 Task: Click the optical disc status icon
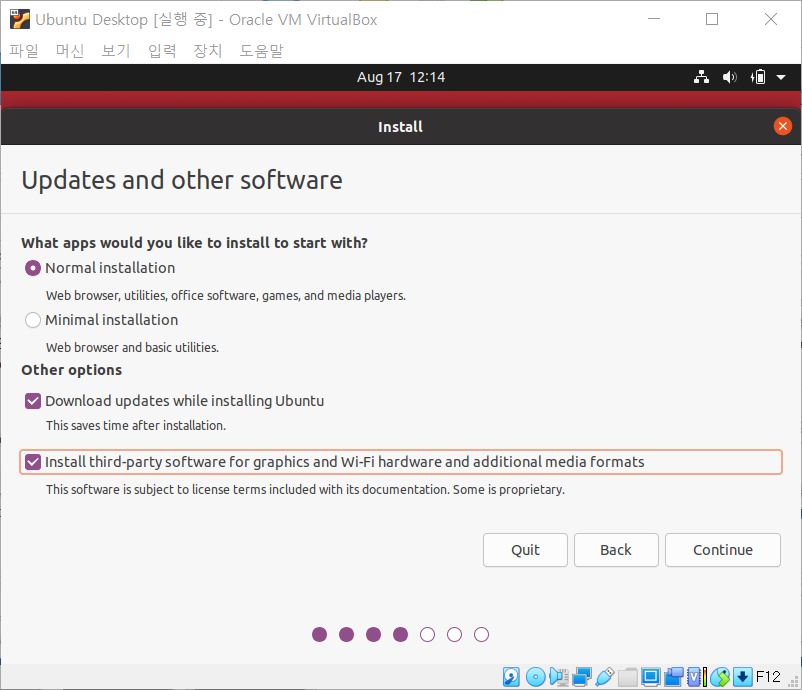[536, 677]
